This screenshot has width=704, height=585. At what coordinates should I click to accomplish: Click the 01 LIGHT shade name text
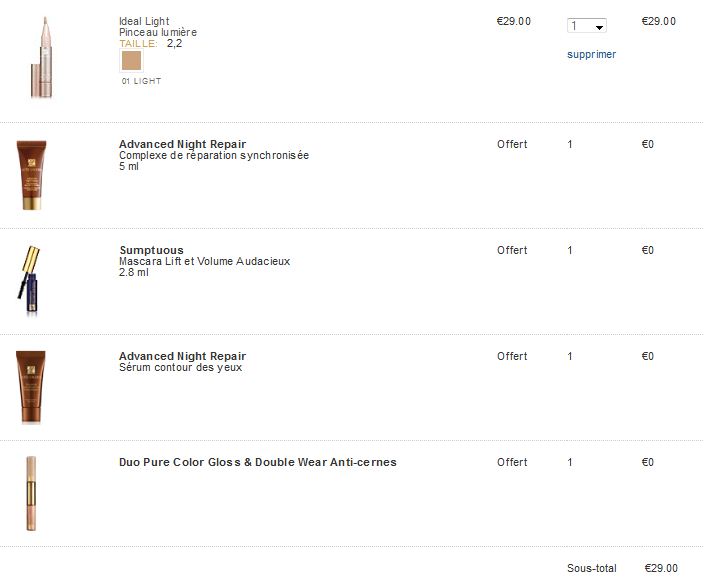141,80
